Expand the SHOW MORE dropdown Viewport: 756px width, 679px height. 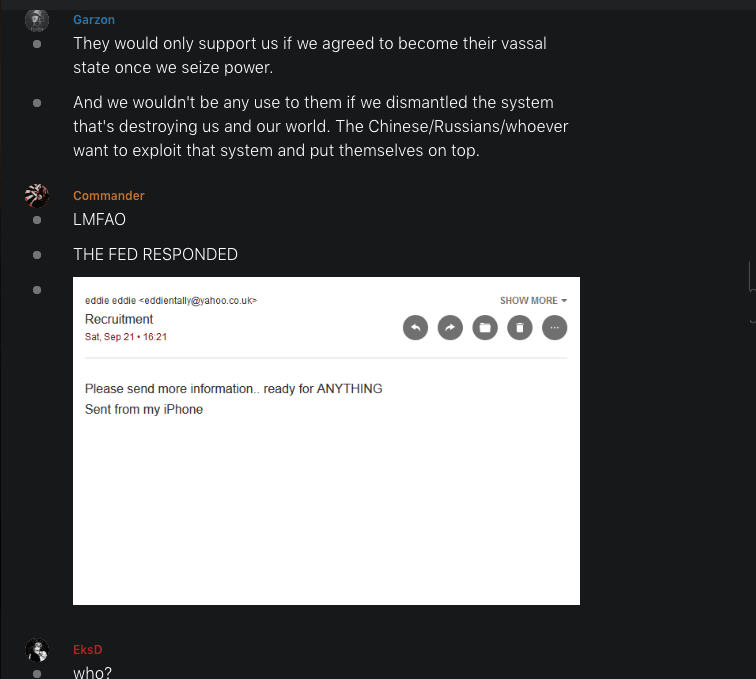[533, 300]
